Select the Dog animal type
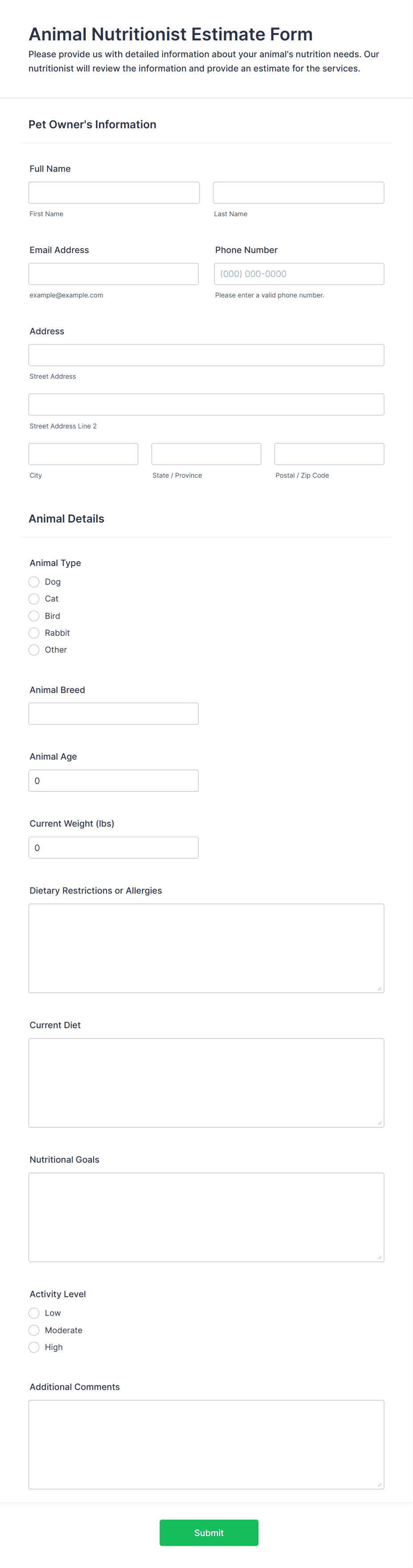This screenshot has width=413, height=1568. pyautogui.click(x=34, y=582)
